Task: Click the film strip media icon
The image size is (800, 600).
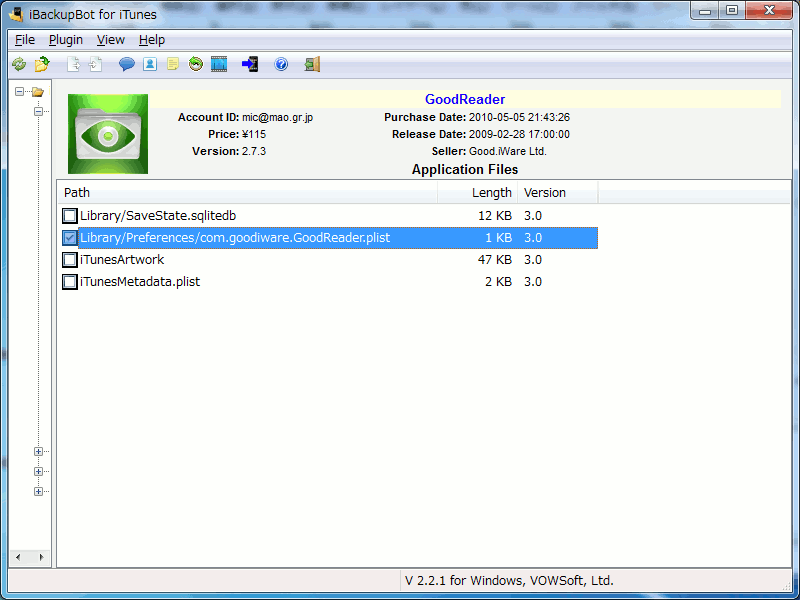Action: coord(219,65)
